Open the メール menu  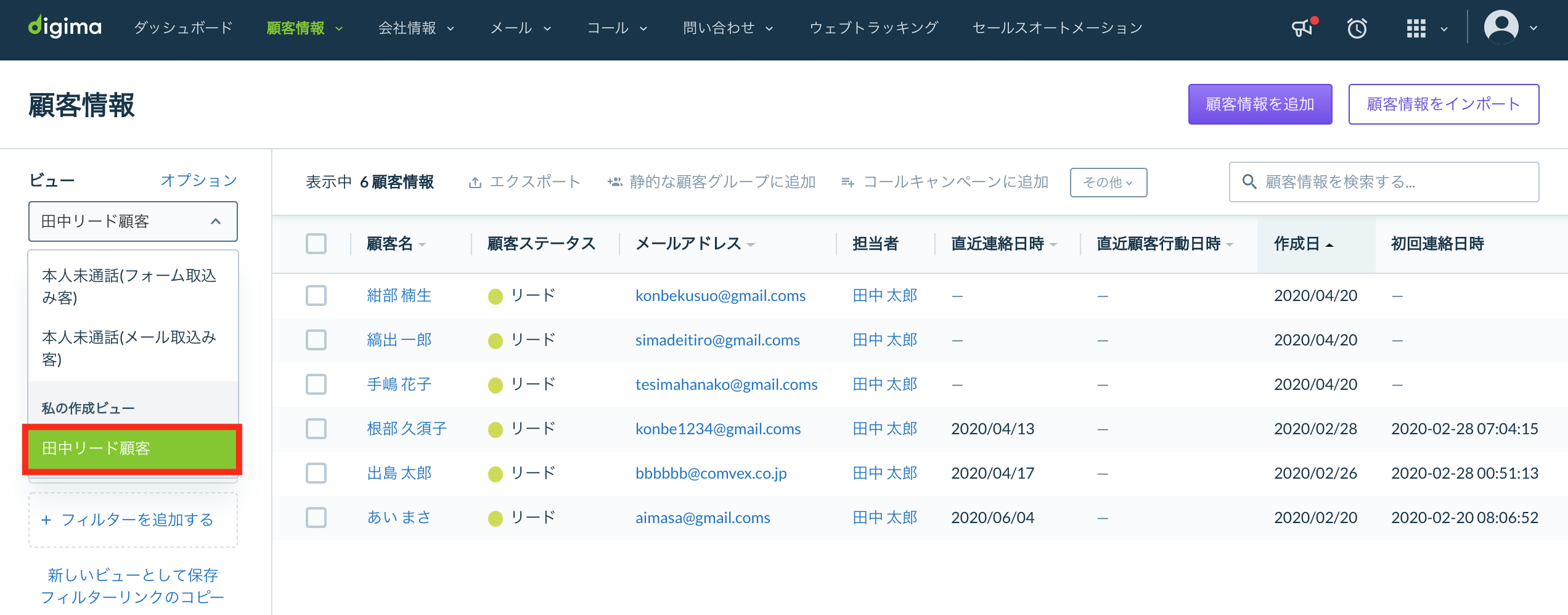[520, 28]
